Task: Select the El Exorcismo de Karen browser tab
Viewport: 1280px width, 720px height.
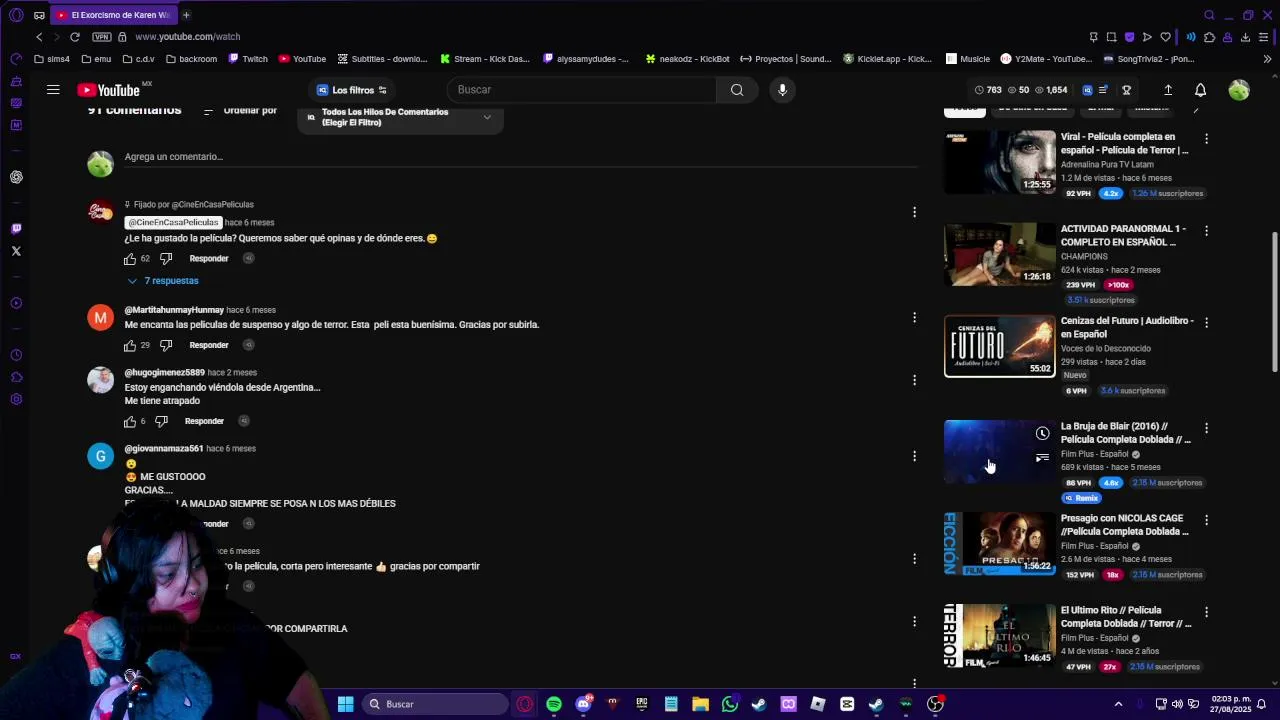Action: point(113,15)
